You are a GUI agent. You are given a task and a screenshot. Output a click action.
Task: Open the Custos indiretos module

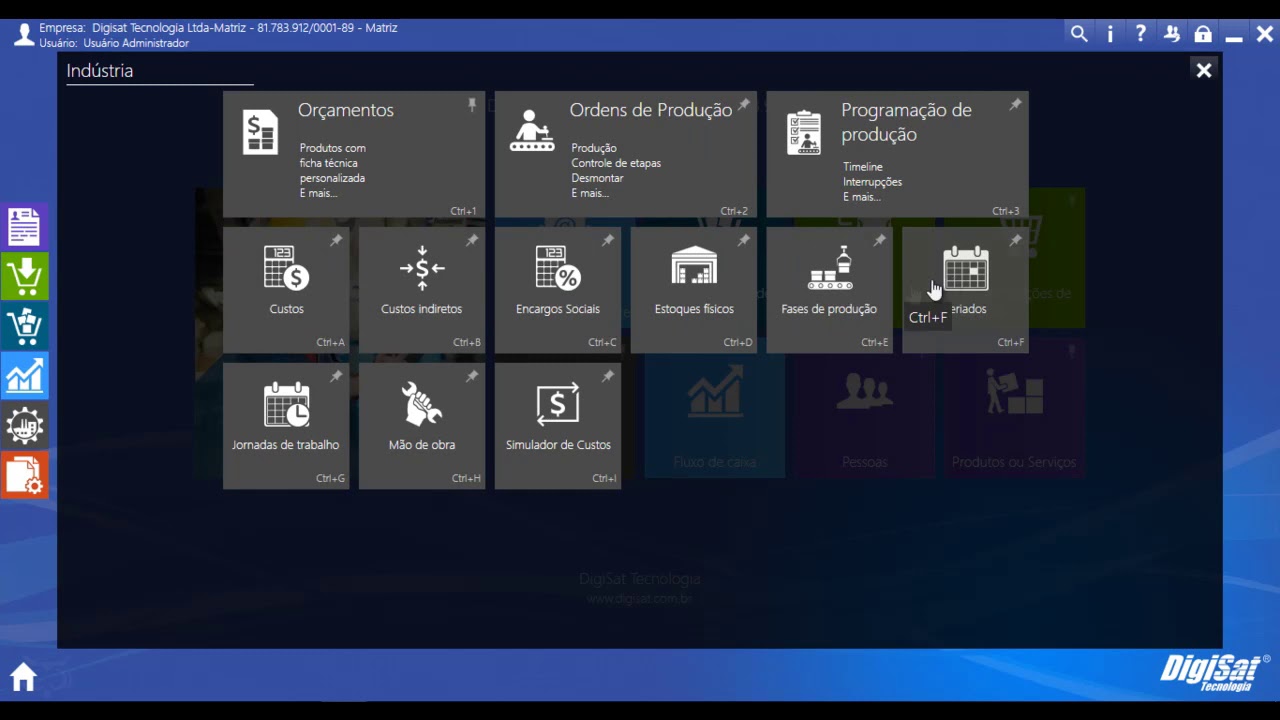(422, 290)
